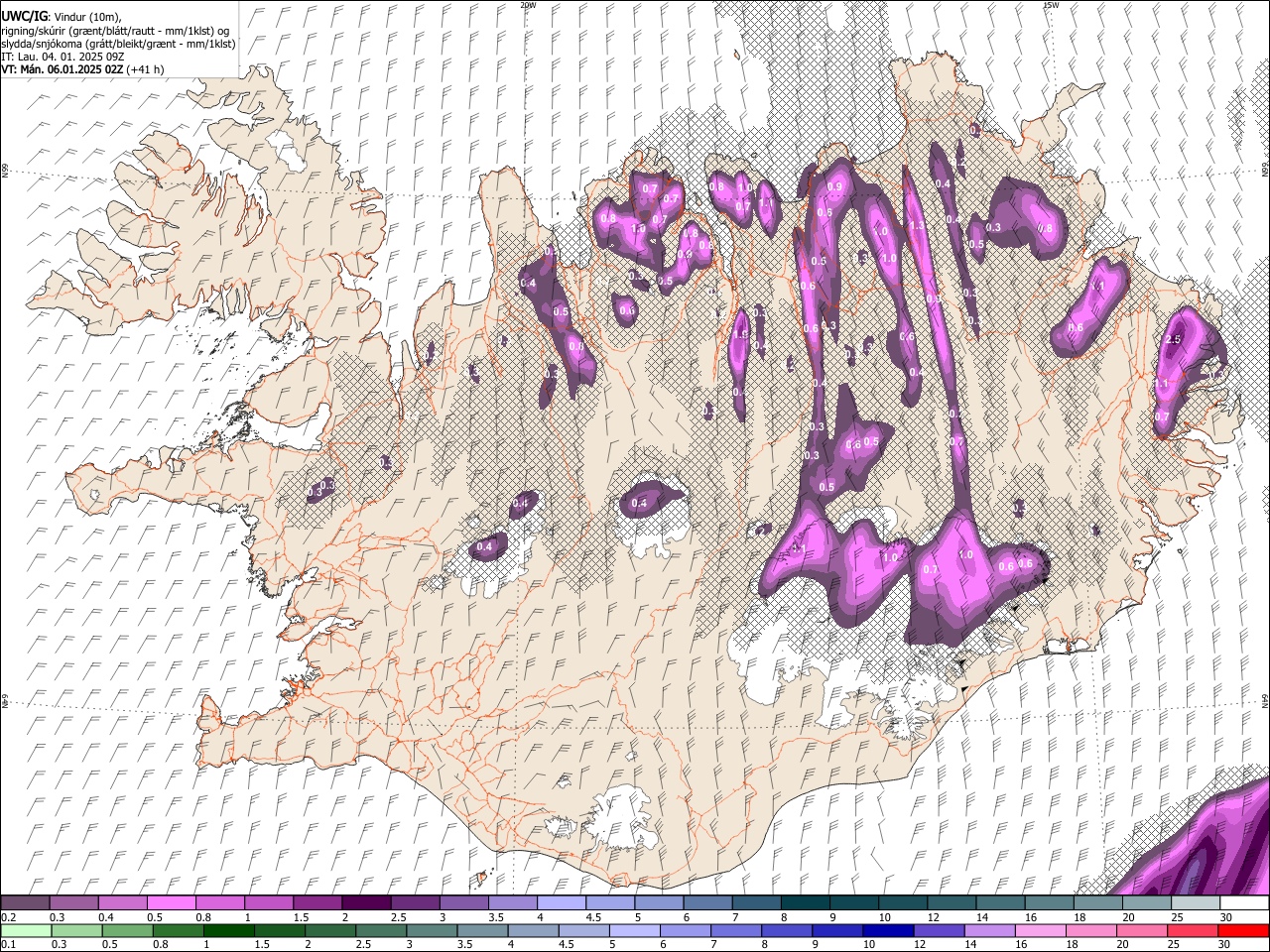
Task: Select the light lavender 4 swatch, top row
Action: pos(561,903)
